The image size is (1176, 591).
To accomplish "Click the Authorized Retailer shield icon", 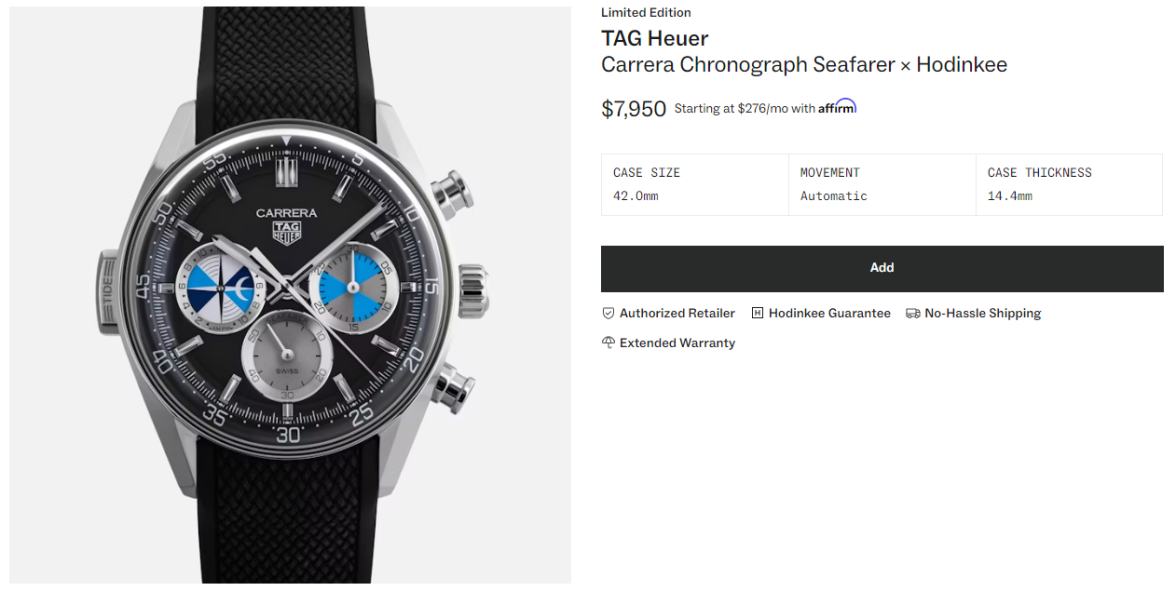I will pos(608,313).
